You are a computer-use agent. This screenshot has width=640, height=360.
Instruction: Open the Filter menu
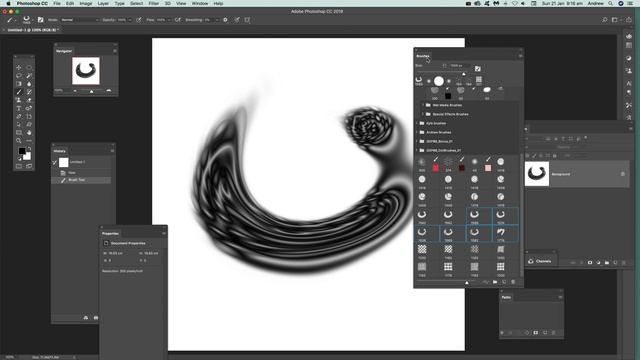[153, 3]
